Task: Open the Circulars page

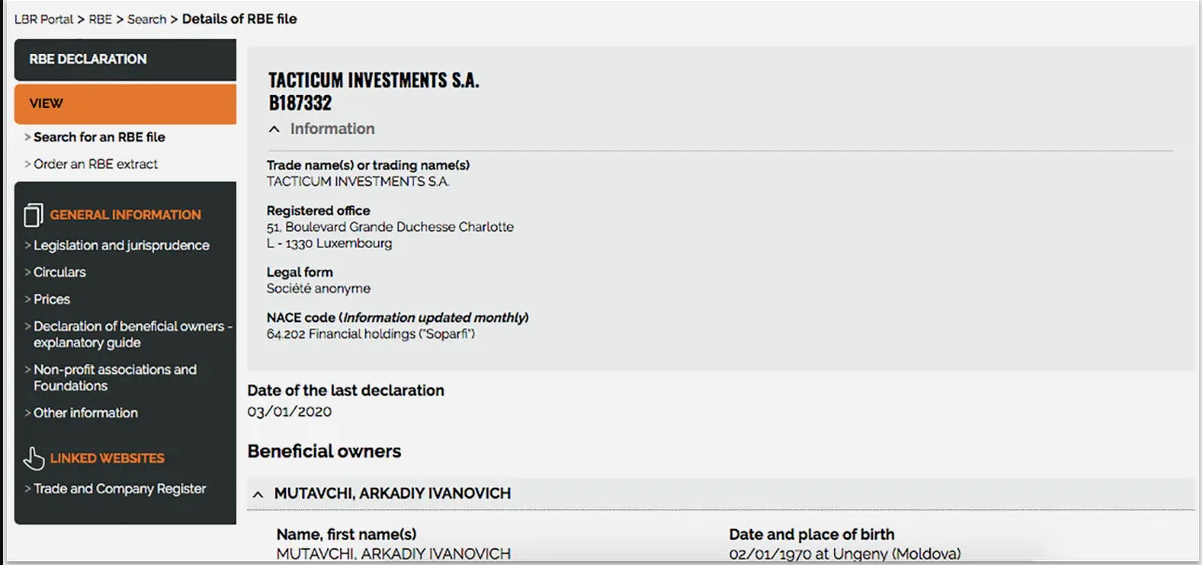Action: [60, 272]
